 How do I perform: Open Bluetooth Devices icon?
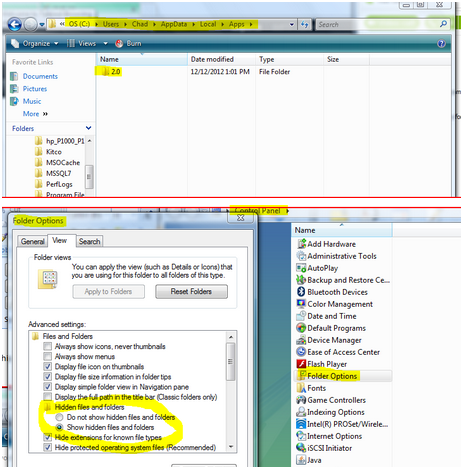click(x=301, y=292)
